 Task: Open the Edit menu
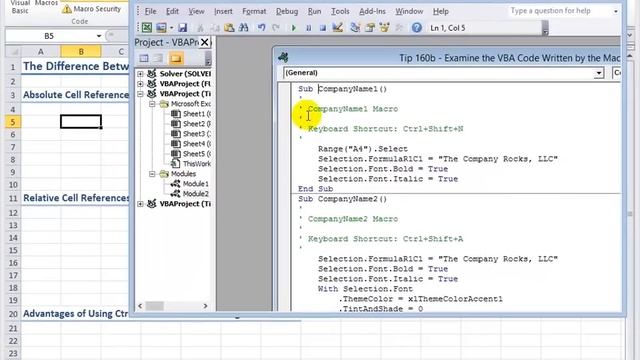point(172,11)
